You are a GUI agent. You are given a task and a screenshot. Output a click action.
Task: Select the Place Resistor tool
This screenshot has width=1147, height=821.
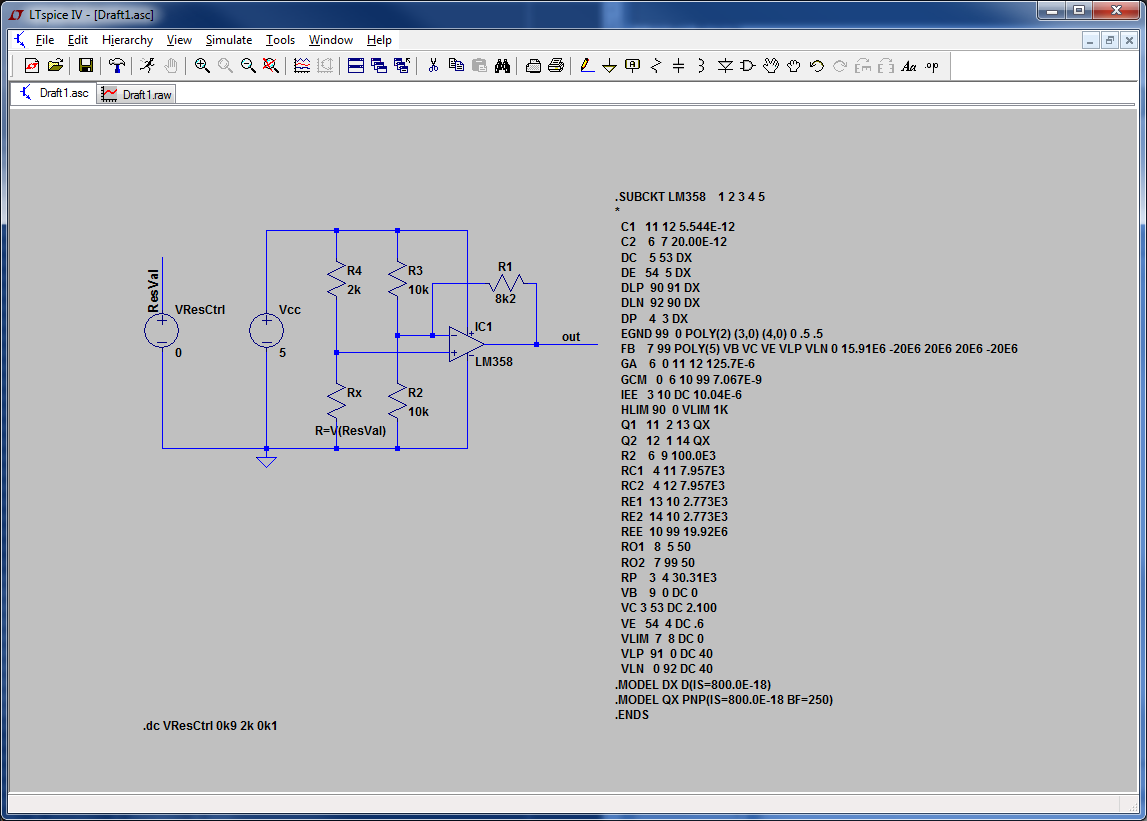pos(655,66)
